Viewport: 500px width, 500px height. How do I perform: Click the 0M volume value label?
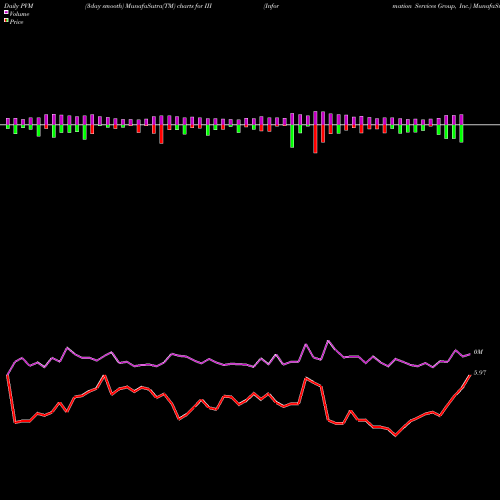478,352
